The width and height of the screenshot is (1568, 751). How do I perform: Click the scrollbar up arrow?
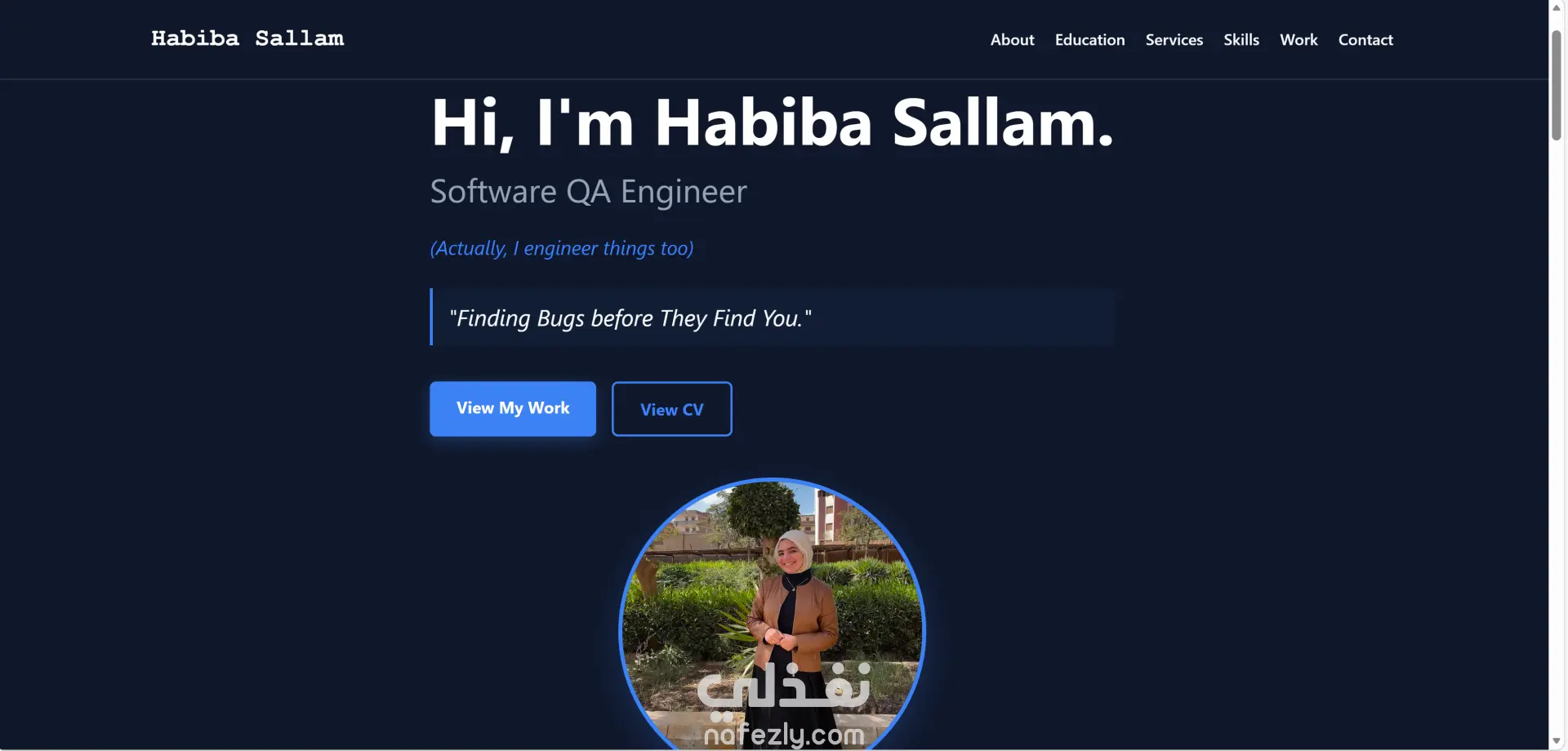1557,7
